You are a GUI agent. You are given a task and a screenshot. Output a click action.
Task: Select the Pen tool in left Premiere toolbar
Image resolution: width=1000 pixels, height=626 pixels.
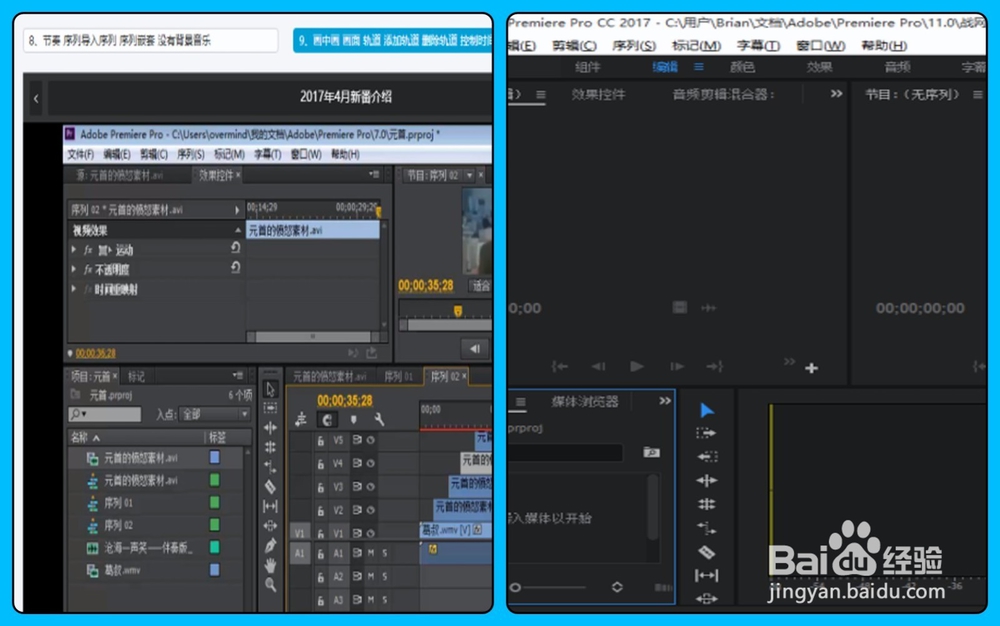270,546
